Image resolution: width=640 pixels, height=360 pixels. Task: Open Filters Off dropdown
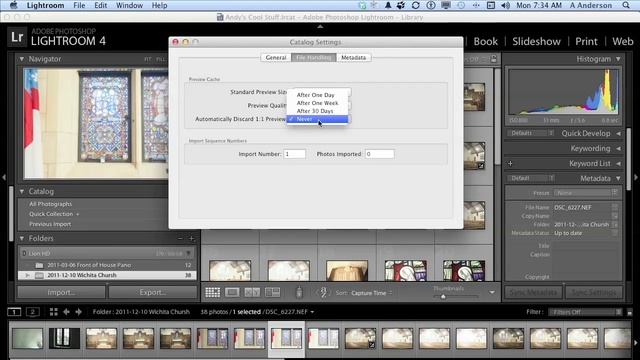(x=585, y=312)
